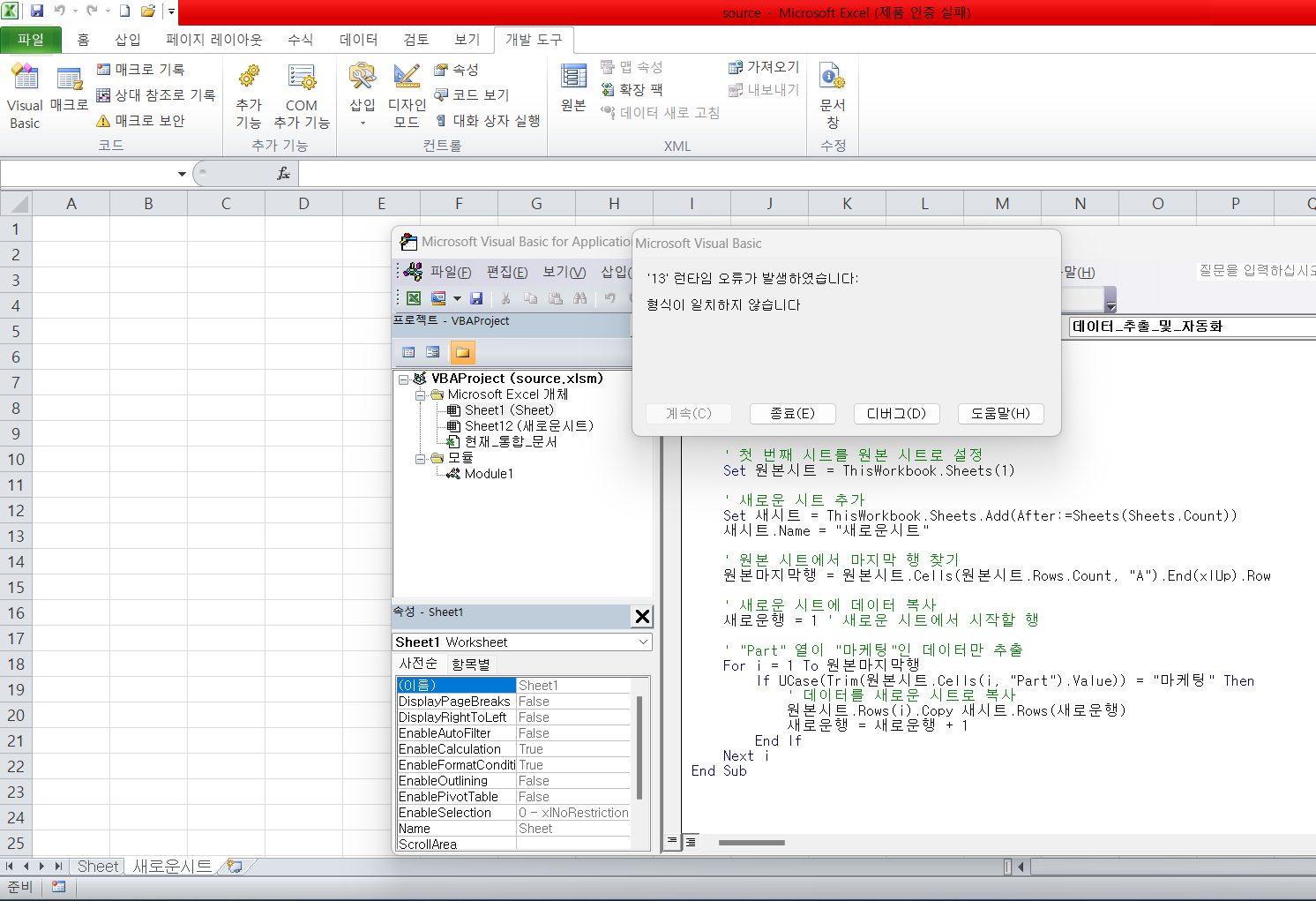Click the new document quick access icon

[x=124, y=11]
